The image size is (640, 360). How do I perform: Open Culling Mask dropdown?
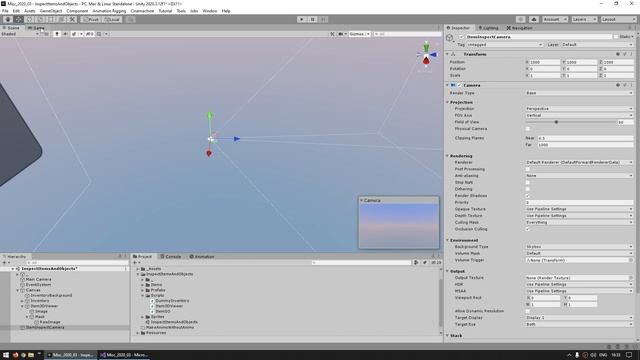tap(579, 222)
